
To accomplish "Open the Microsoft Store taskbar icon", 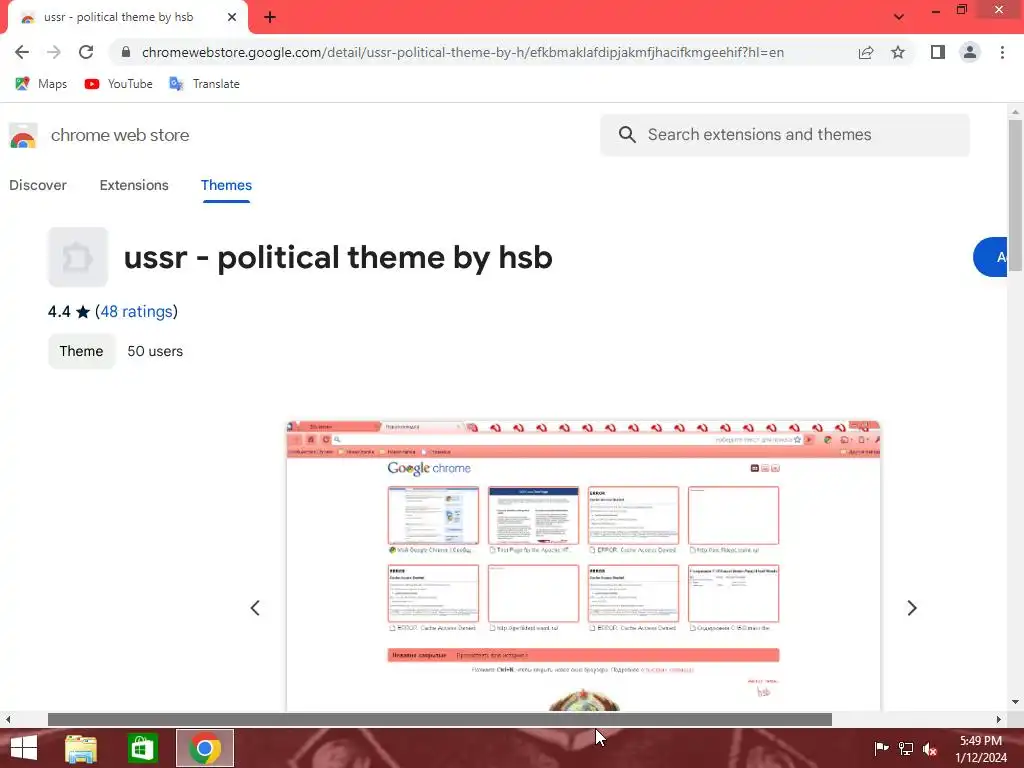I will (x=142, y=748).
